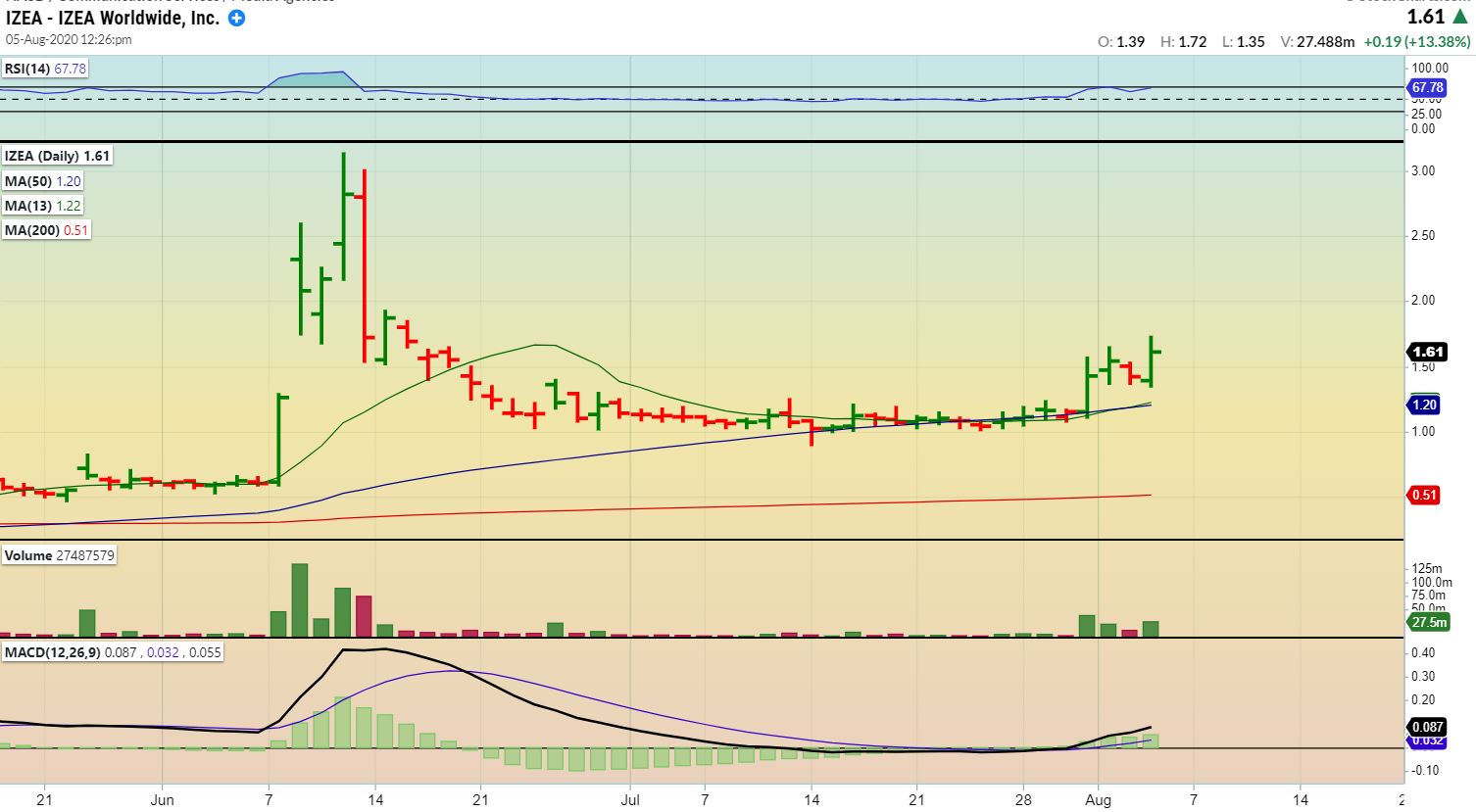Click the 125m volume axis label
Viewport: 1476px width, 812px height.
1427,568
